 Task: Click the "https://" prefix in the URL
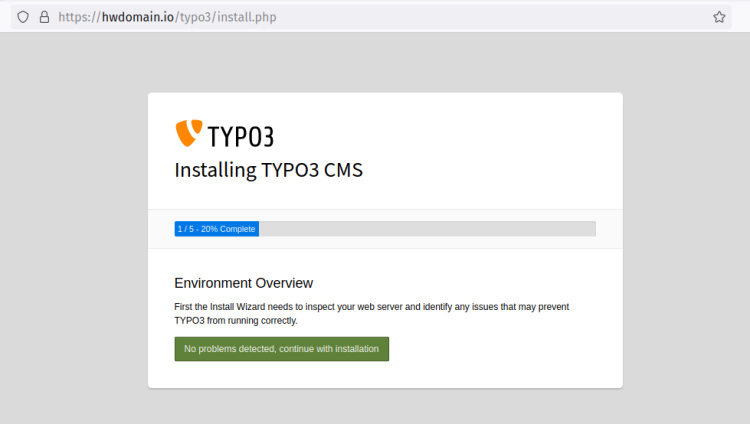coord(76,17)
